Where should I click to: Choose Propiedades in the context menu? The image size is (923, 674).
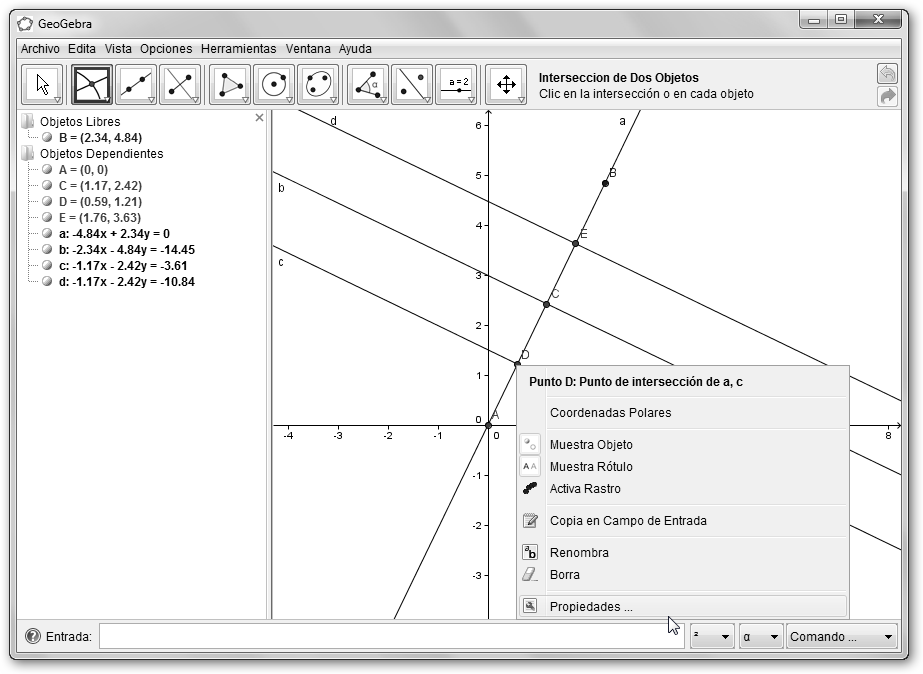(x=590, y=606)
